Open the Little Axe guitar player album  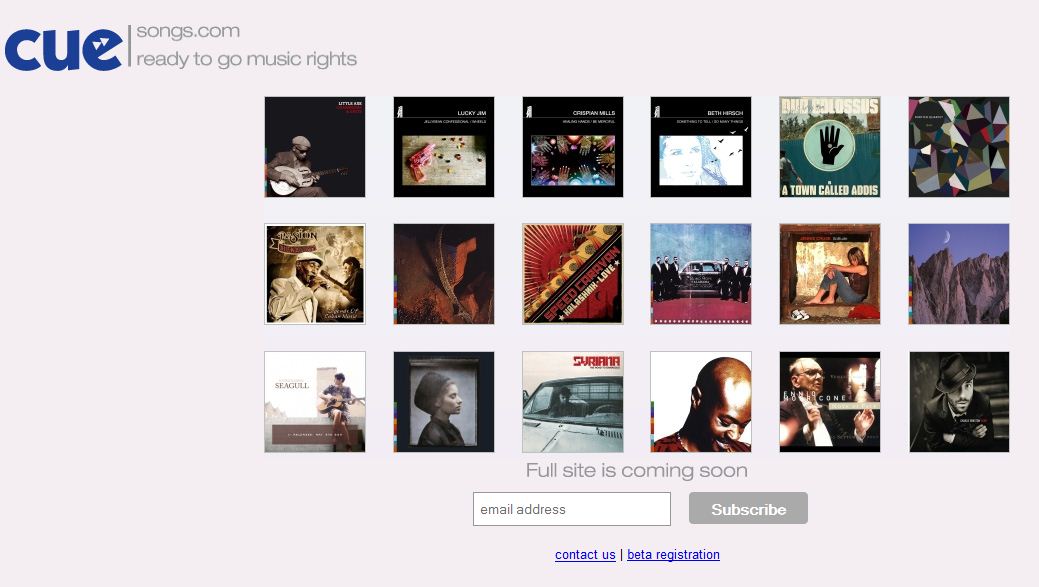[315, 147]
